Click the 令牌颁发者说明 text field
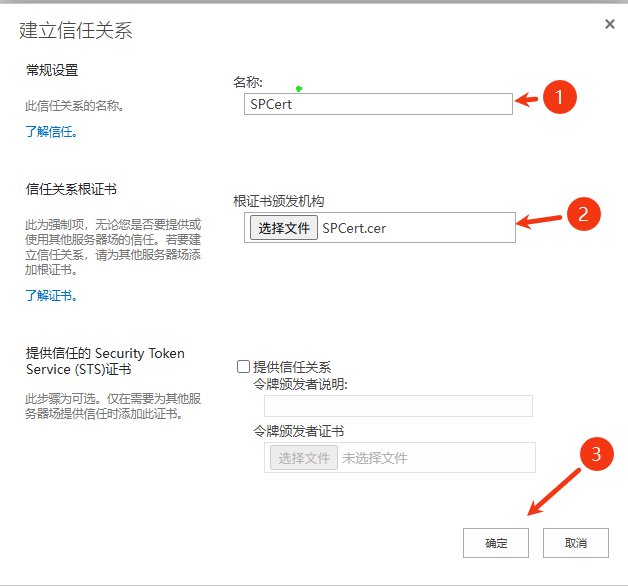Image resolution: width=628 pixels, height=586 pixels. (398, 406)
